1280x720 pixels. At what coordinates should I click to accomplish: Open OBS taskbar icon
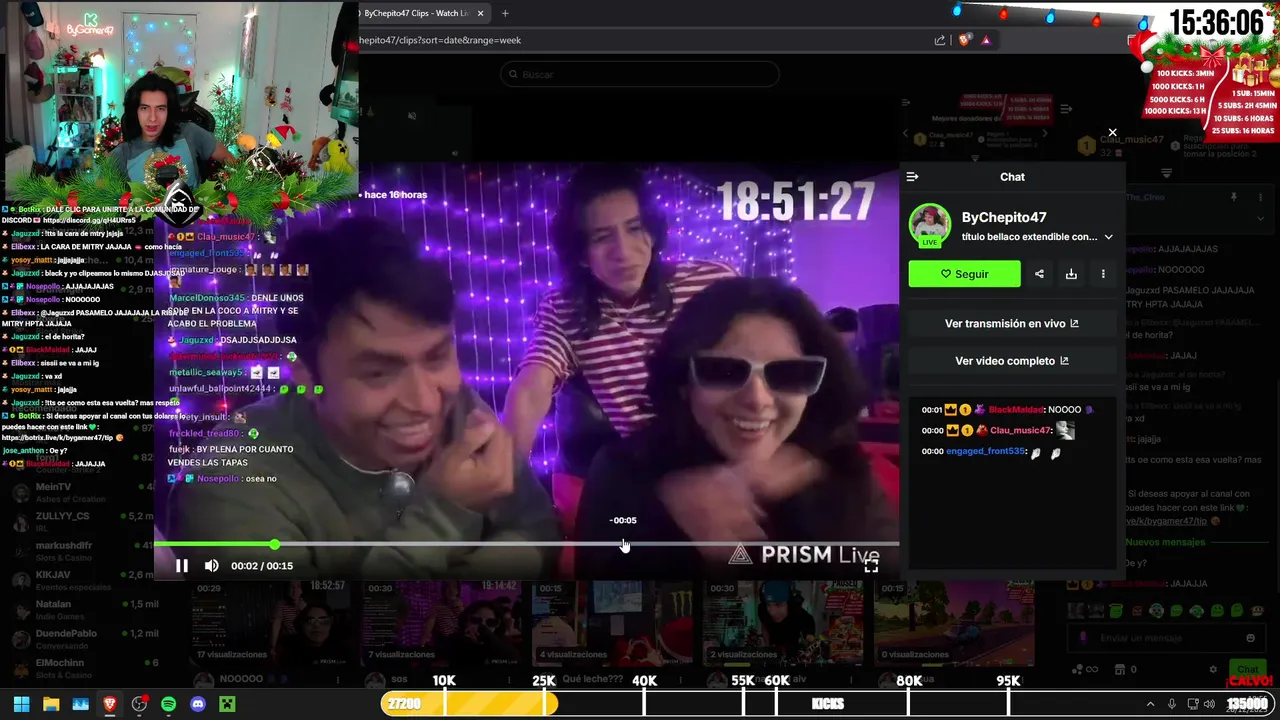139,704
